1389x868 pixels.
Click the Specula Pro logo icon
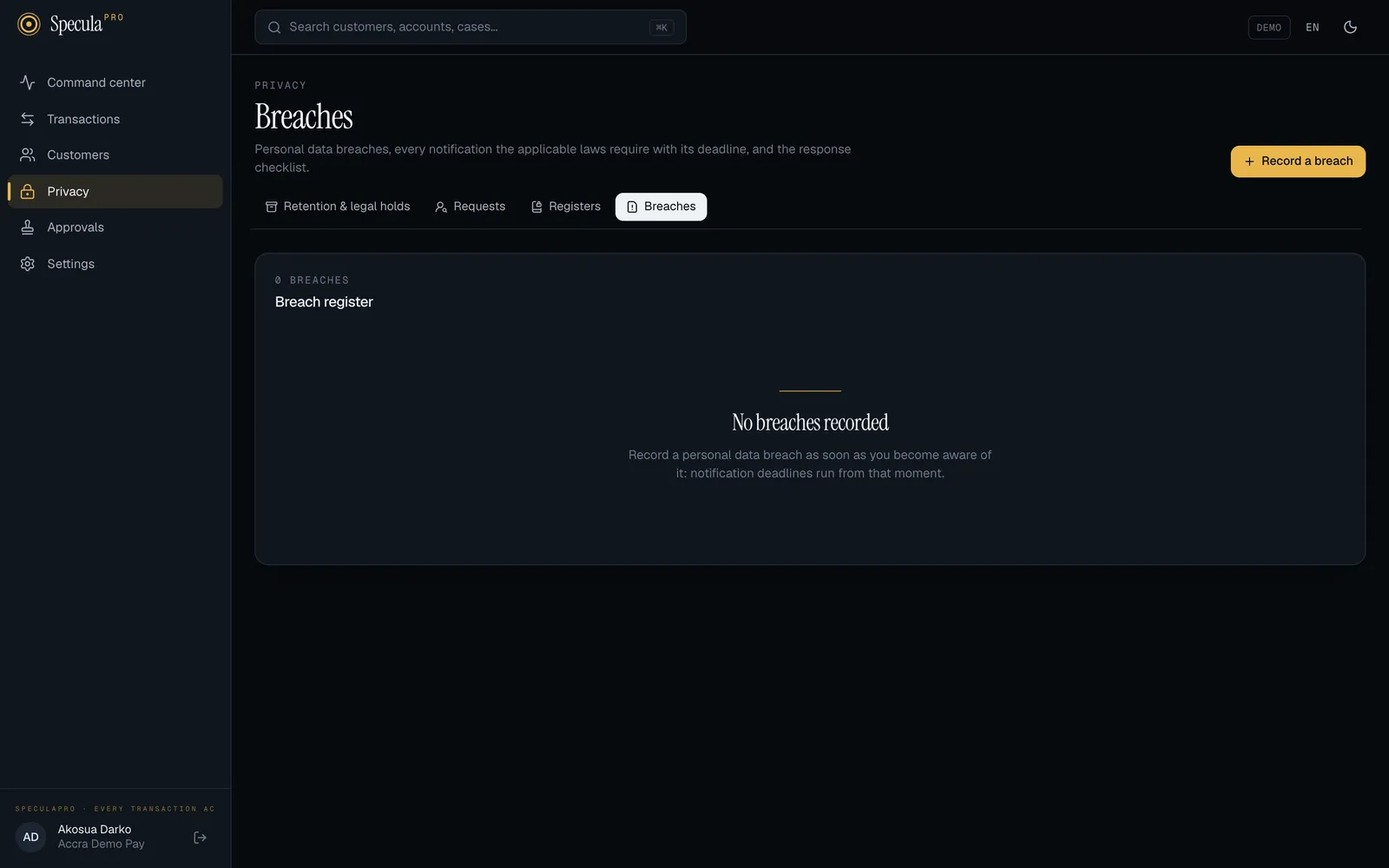pyautogui.click(x=29, y=24)
